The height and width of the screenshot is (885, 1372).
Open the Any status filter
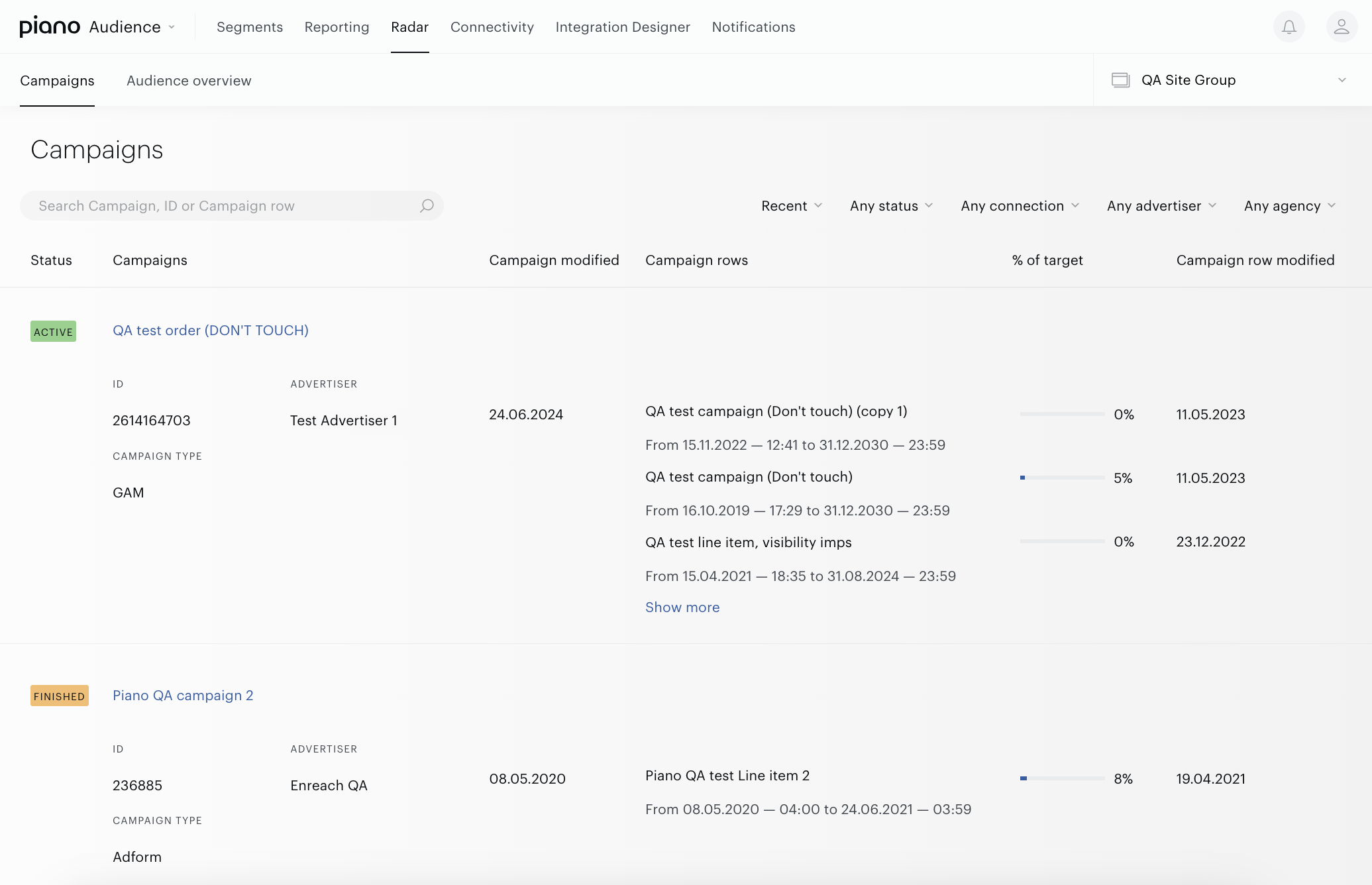pyautogui.click(x=892, y=206)
